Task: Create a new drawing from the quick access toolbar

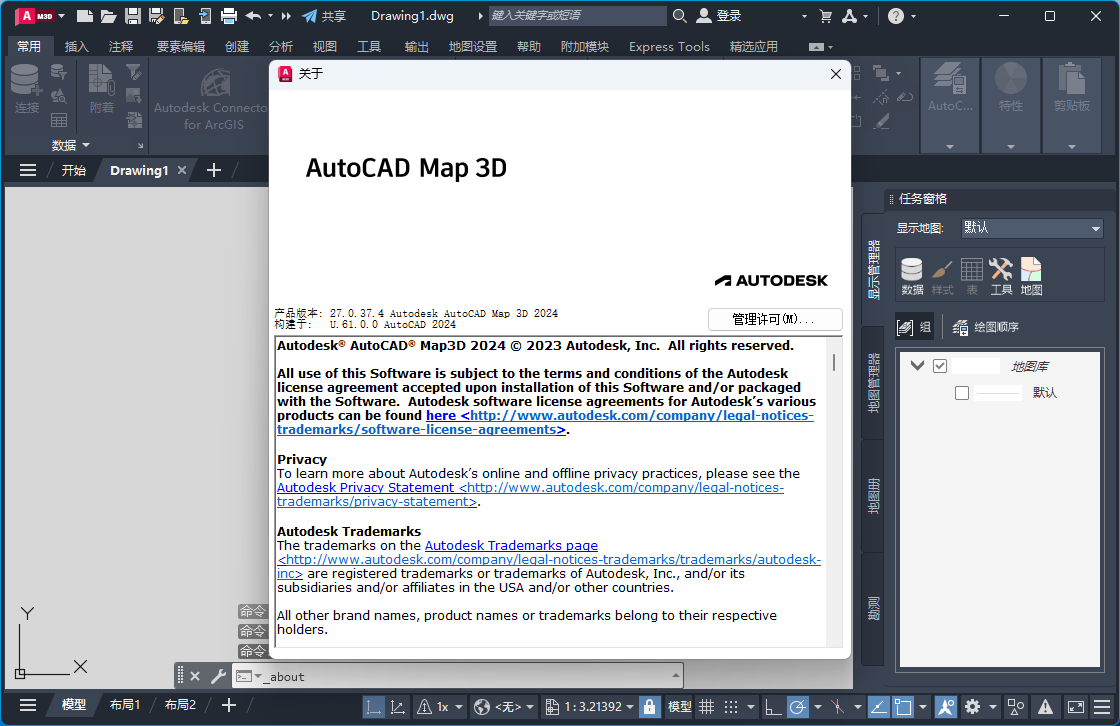Action: pos(84,16)
